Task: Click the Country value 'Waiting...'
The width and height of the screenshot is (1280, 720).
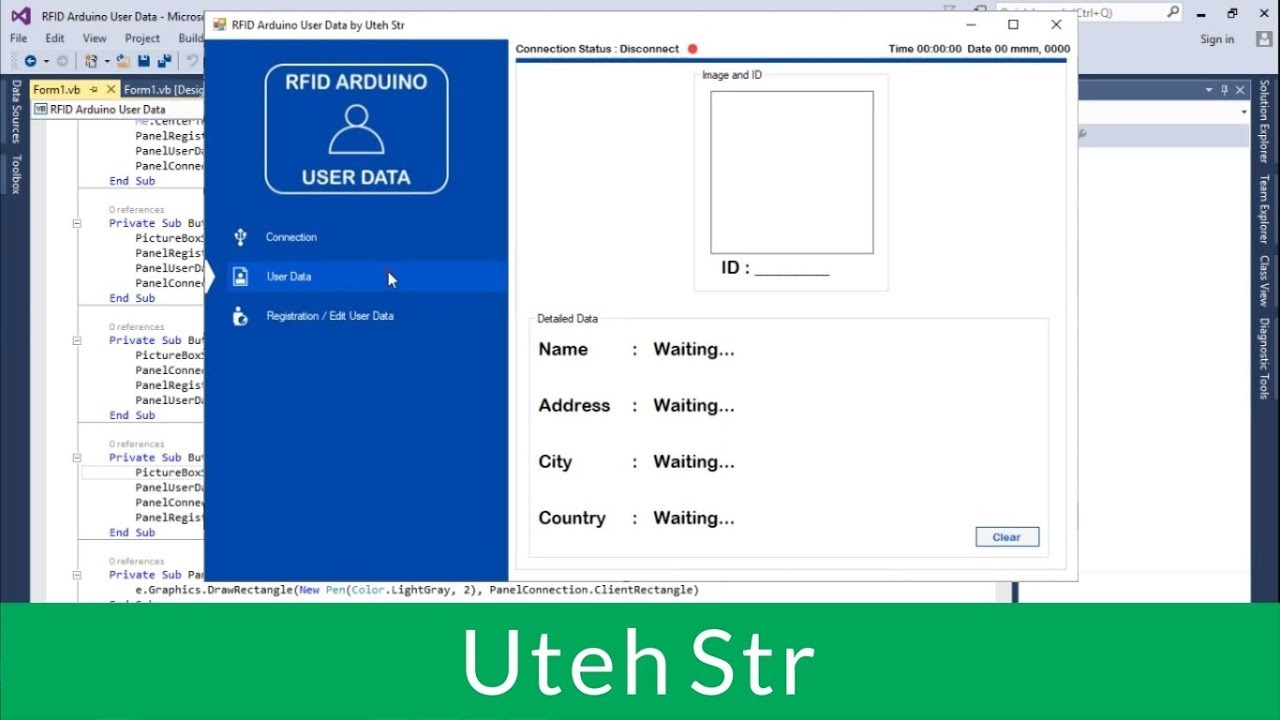Action: 694,518
